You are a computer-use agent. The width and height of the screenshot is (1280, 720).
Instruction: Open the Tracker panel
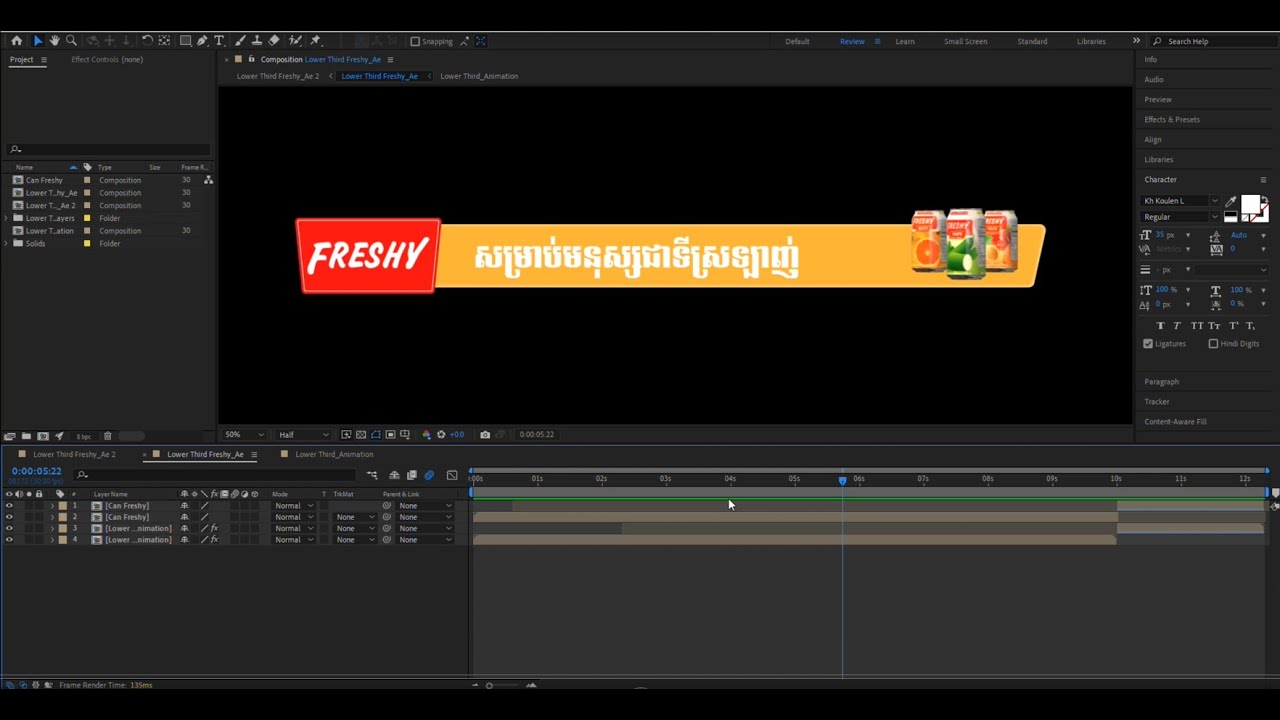coord(1157,402)
